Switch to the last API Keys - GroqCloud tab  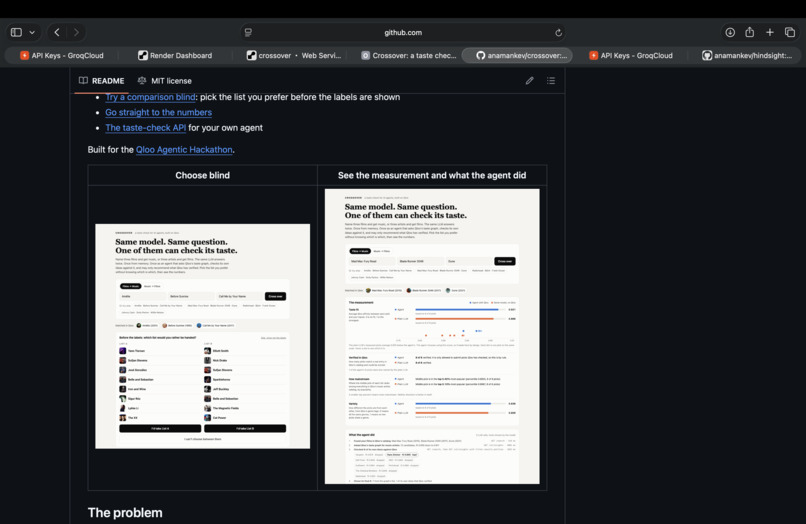[x=631, y=56]
